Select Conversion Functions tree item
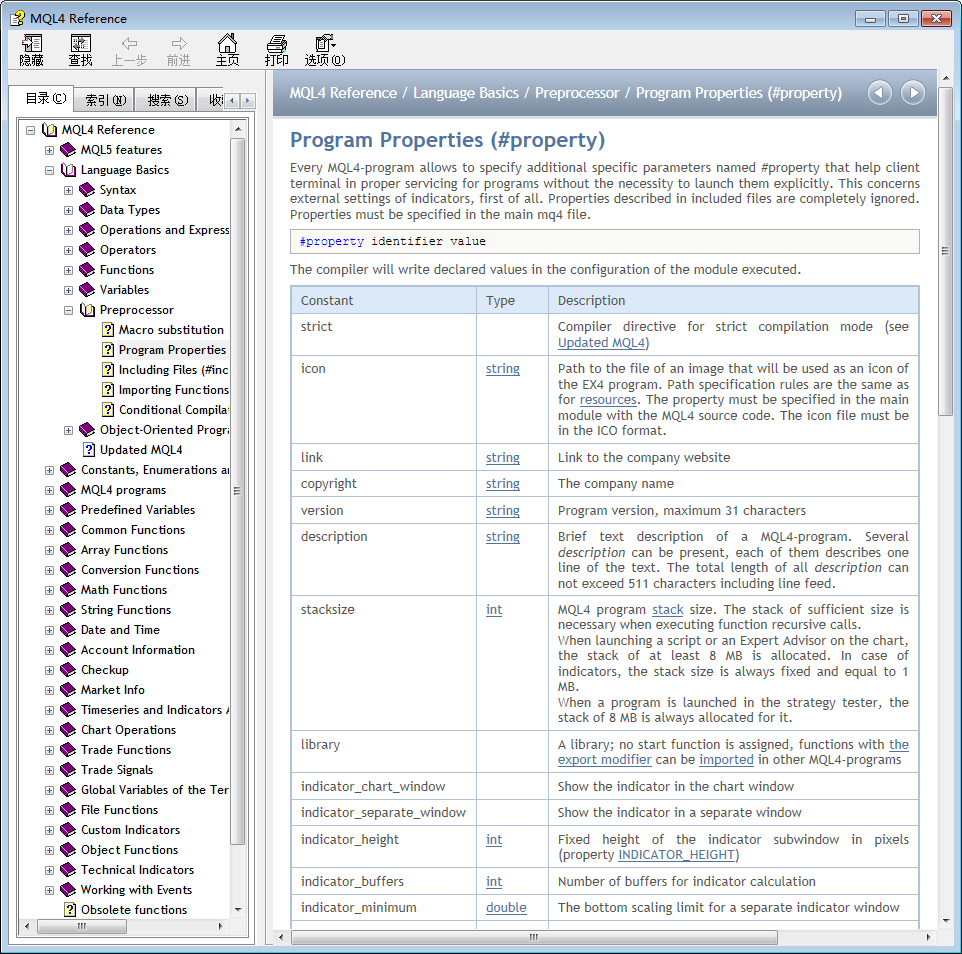The width and height of the screenshot is (962, 954). click(140, 570)
